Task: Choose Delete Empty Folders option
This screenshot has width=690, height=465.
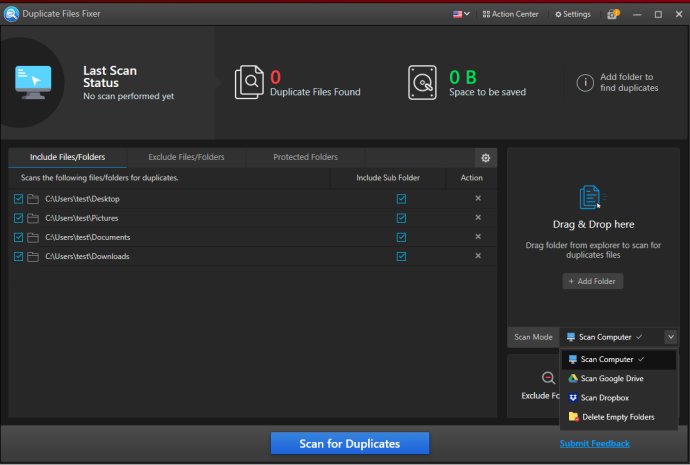Action: tap(619, 417)
